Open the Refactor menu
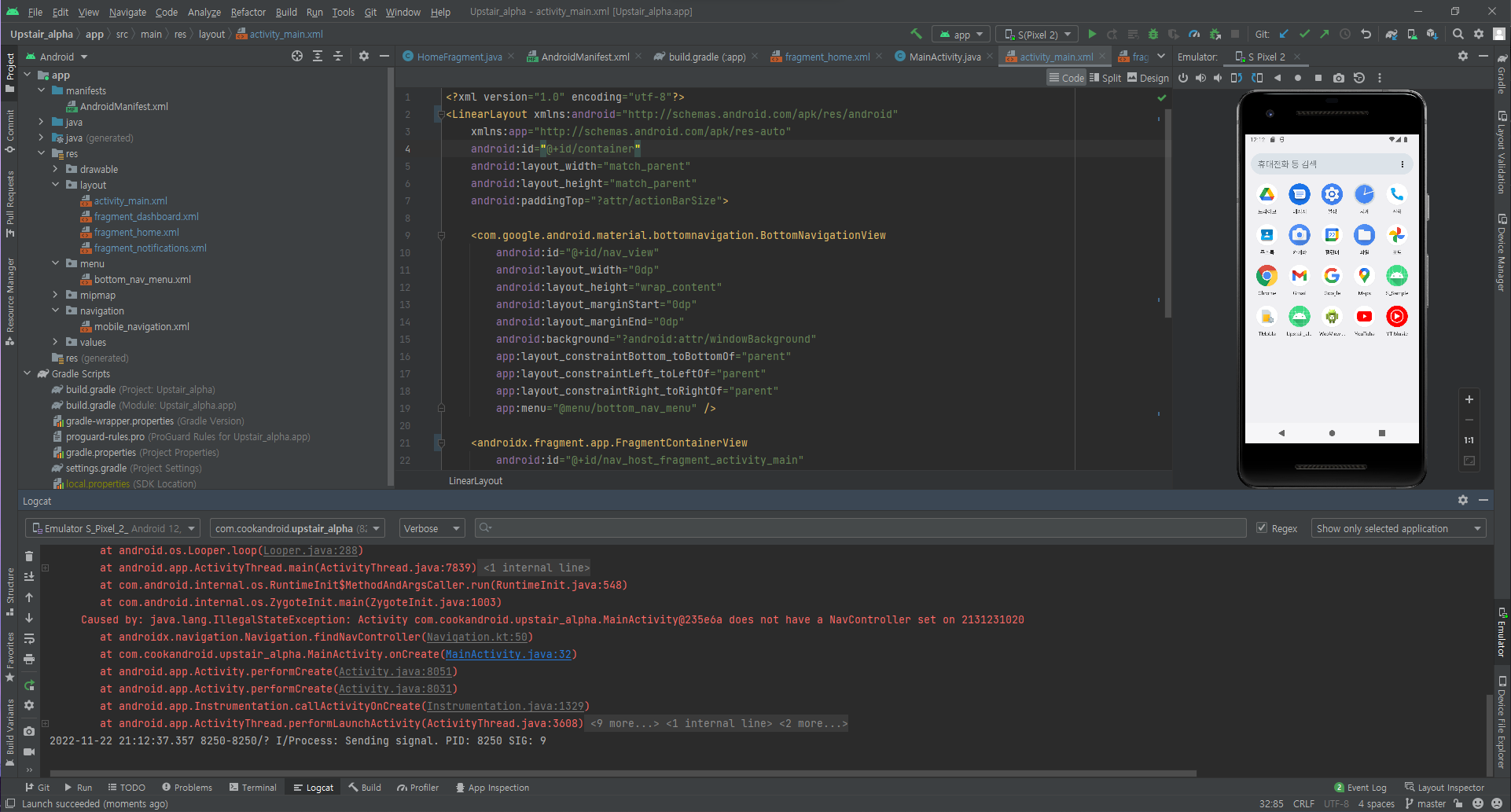Viewport: 1511px width, 812px height. pyautogui.click(x=248, y=12)
